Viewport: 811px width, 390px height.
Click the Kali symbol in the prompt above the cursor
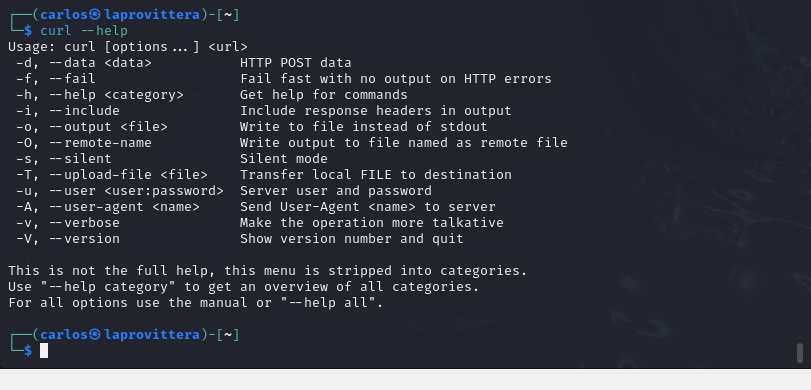95,335
